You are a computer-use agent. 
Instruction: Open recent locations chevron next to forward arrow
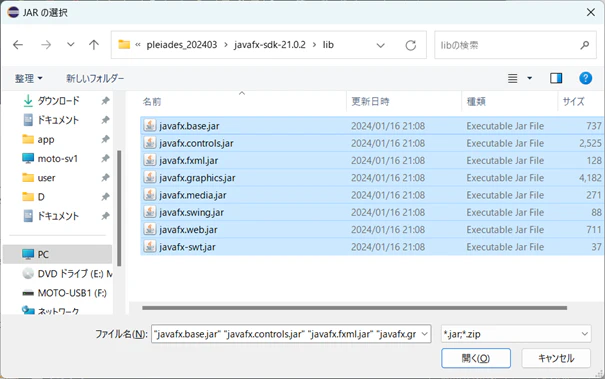click(71, 45)
